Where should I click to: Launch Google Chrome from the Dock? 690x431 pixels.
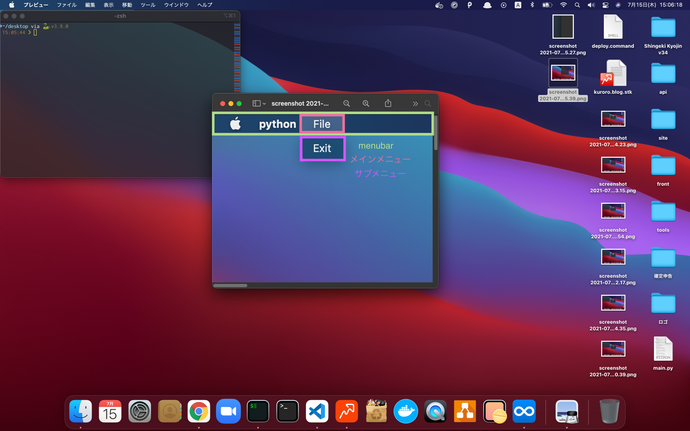pos(199,411)
